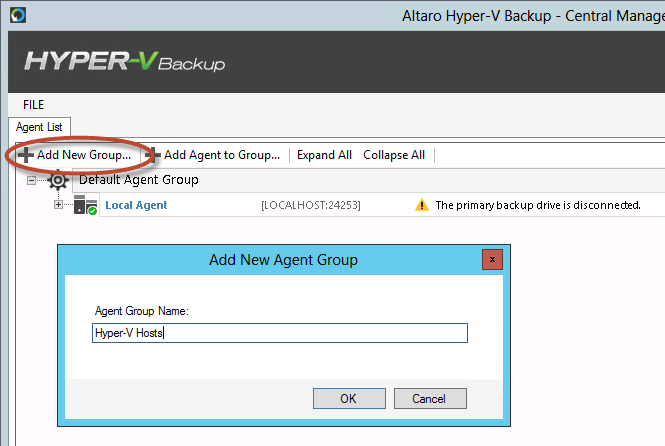Viewport: 665px width, 446px height.
Task: Select the Agent List tab
Action: (x=39, y=127)
